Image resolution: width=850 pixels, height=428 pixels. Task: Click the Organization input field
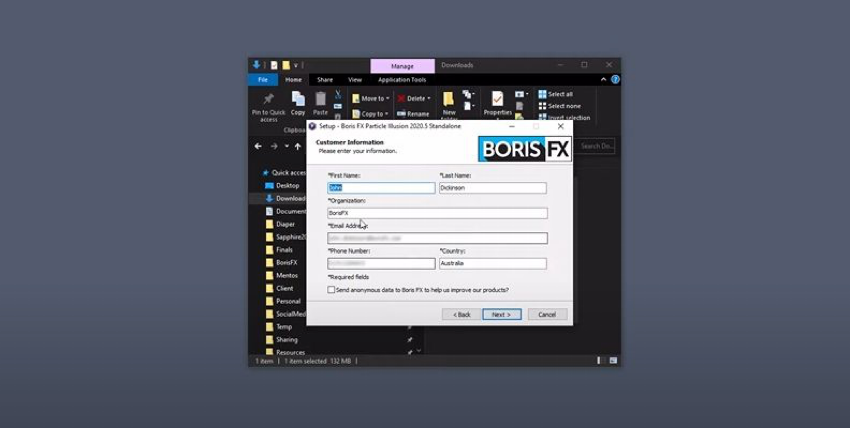pyautogui.click(x=437, y=213)
